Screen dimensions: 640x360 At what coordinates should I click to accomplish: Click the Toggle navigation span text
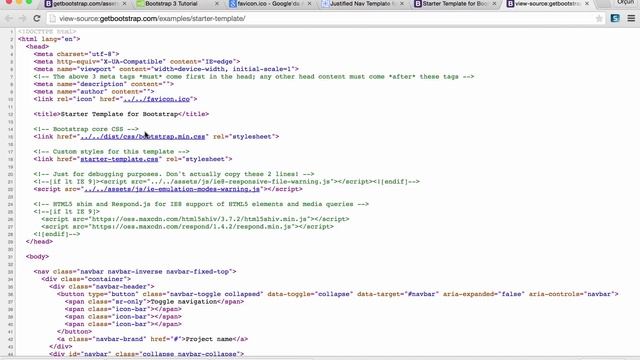tap(183, 301)
